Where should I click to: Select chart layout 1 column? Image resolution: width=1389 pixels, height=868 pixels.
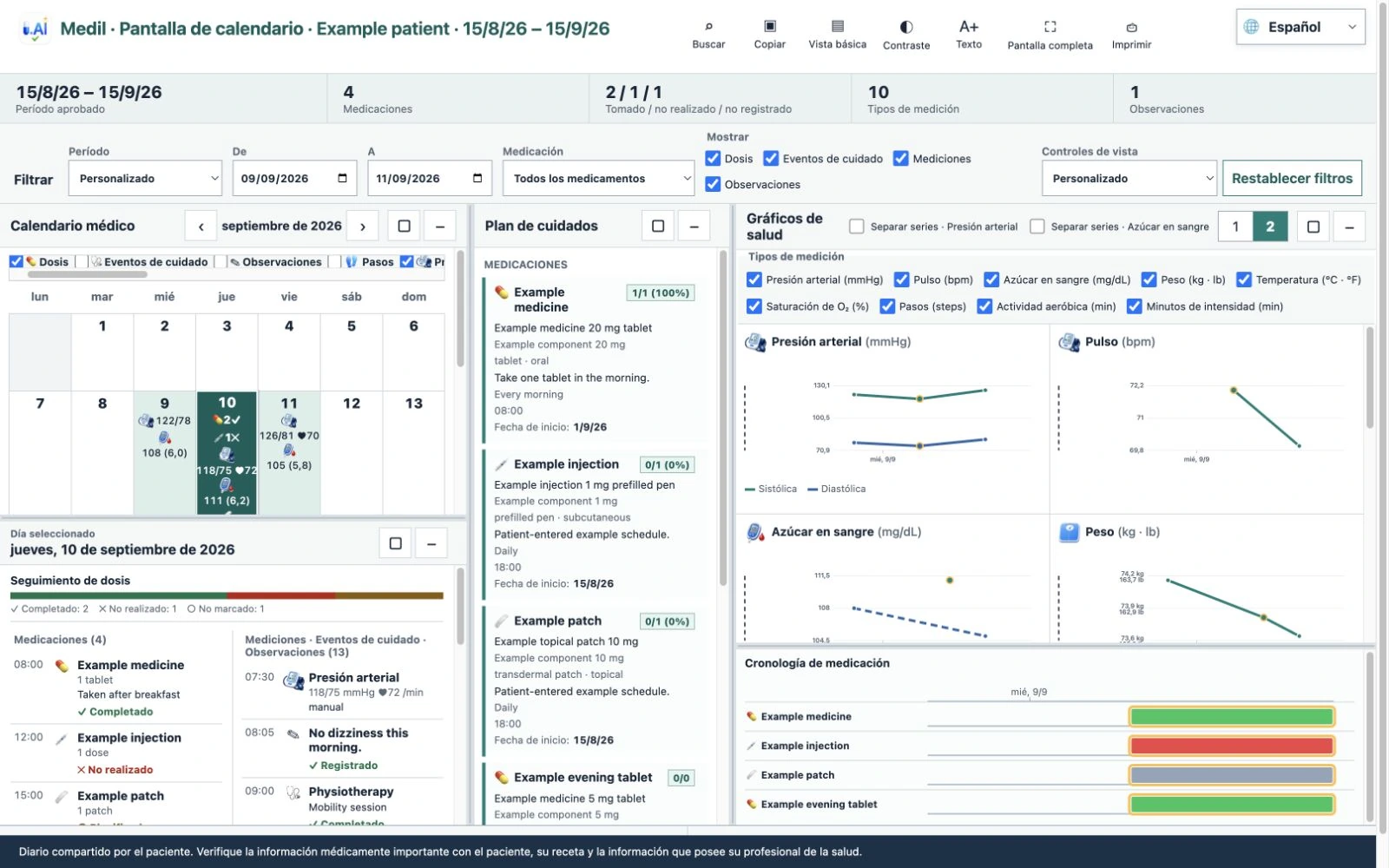click(1235, 227)
